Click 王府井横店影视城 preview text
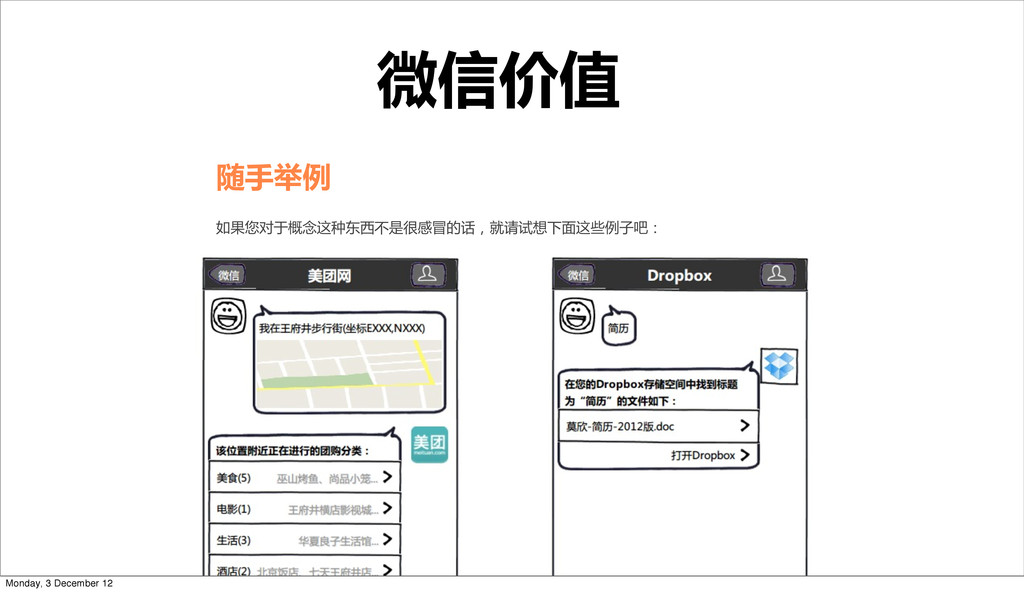The width and height of the screenshot is (1024, 592). pos(333,510)
